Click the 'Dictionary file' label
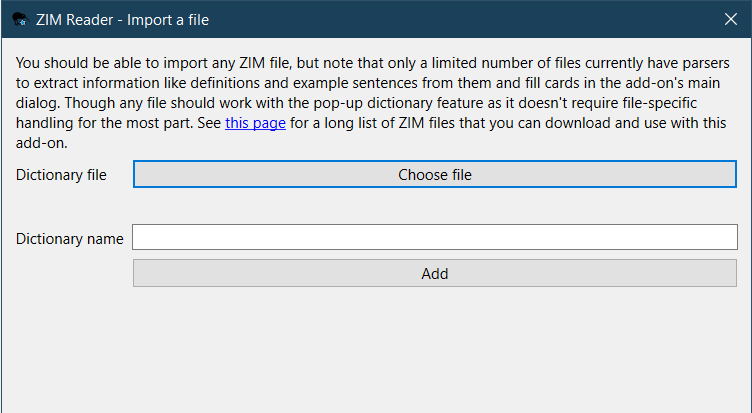 [61, 175]
